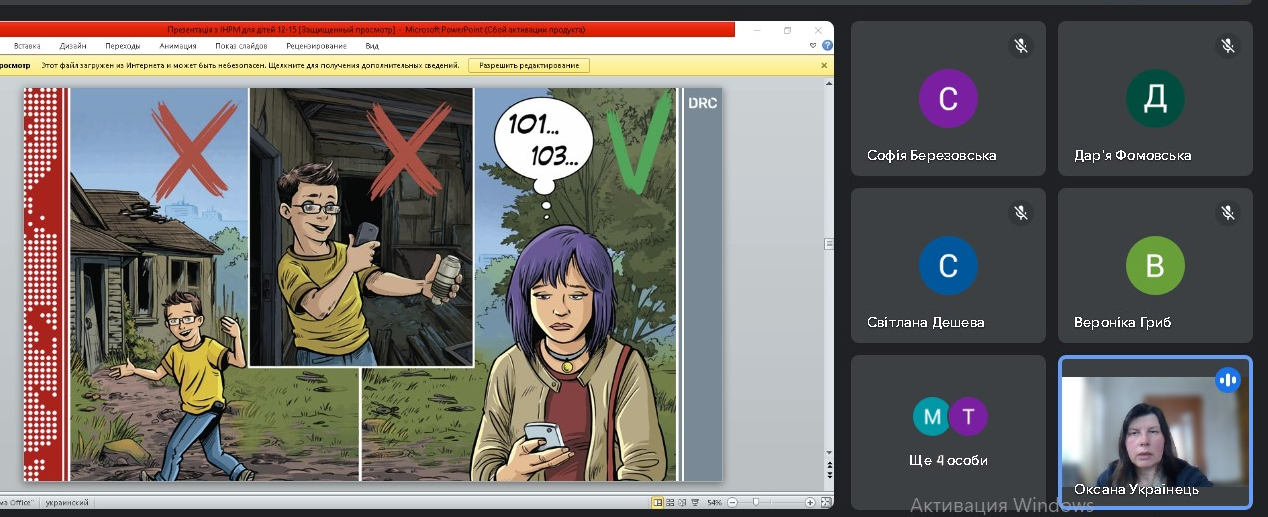This screenshot has height=517, width=1268.
Task: Click purple С avatar of Софія Березовська
Action: pyautogui.click(x=948, y=98)
